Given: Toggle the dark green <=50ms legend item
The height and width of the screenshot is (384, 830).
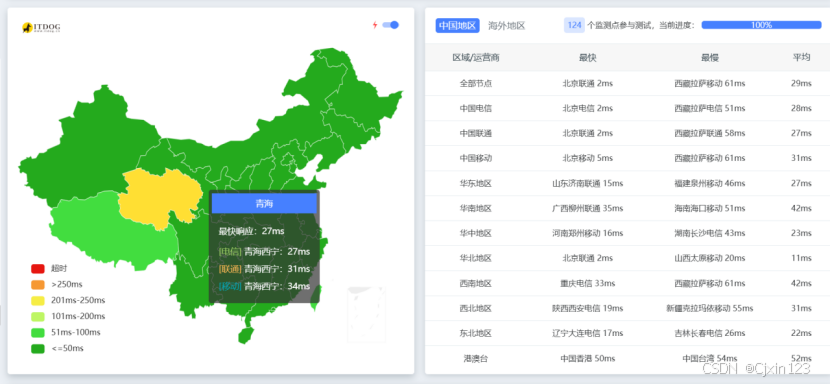Looking at the screenshot, I should pyautogui.click(x=57, y=349).
